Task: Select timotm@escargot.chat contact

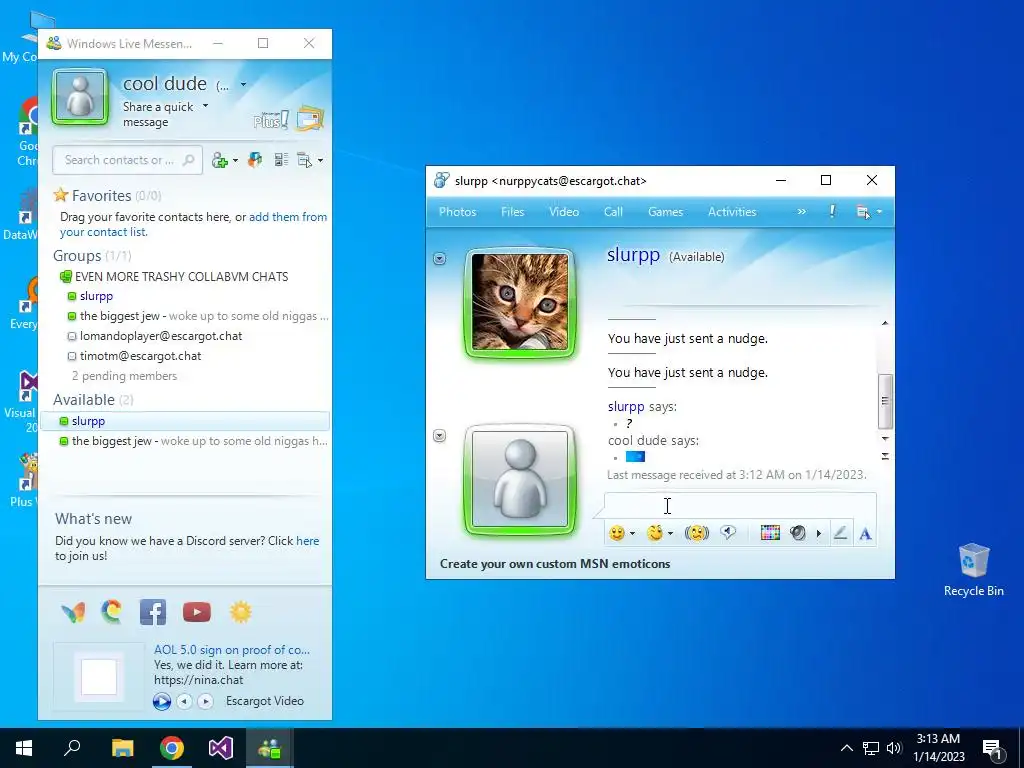Action: 140,356
